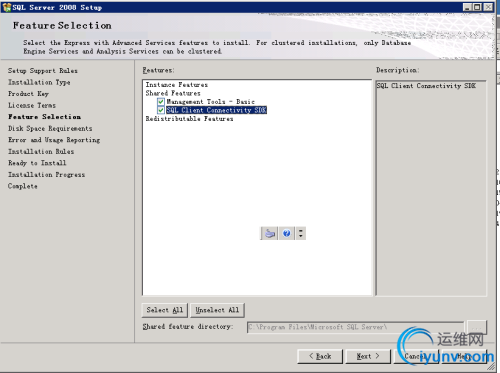Select the Redistributable Features node
Screen dimensions: 500x373
(189, 119)
